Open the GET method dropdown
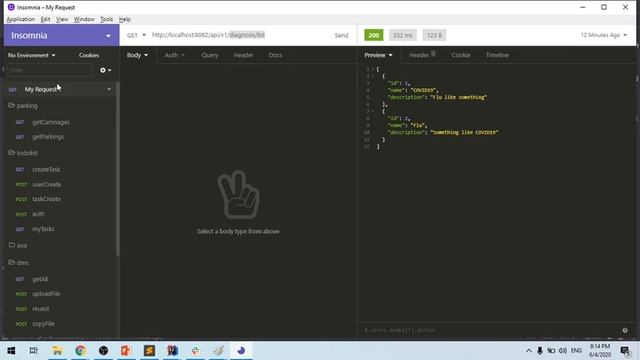Image resolution: width=640 pixels, height=360 pixels. 136,35
